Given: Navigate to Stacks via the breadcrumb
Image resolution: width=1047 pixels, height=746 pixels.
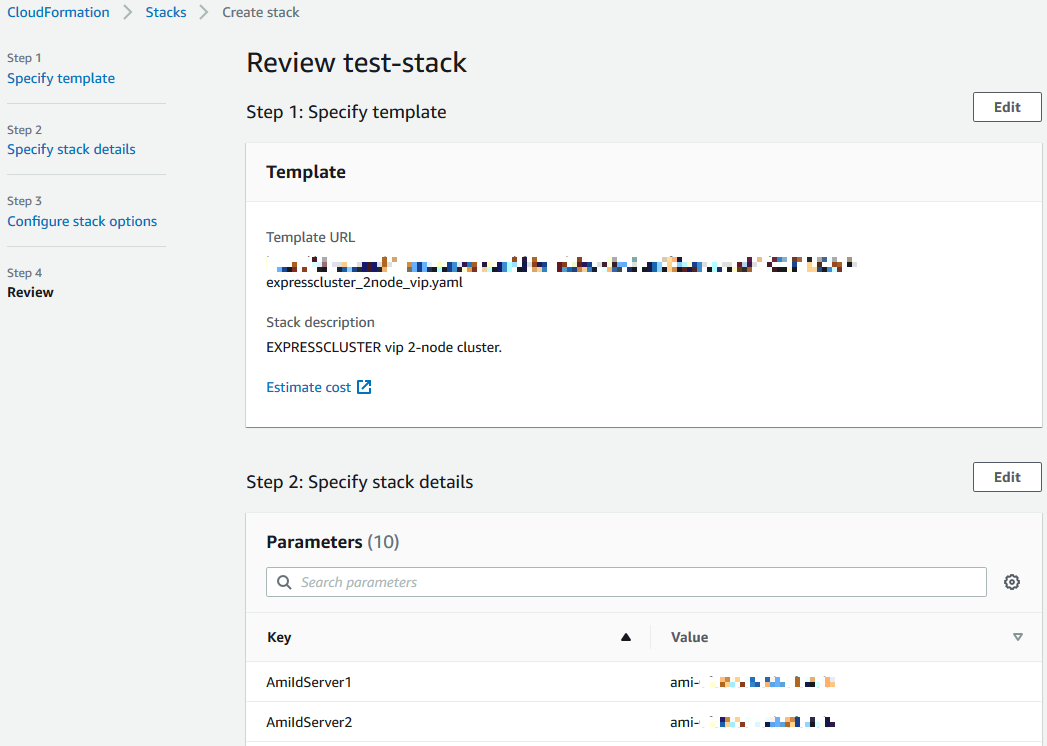Looking at the screenshot, I should pyautogui.click(x=165, y=12).
